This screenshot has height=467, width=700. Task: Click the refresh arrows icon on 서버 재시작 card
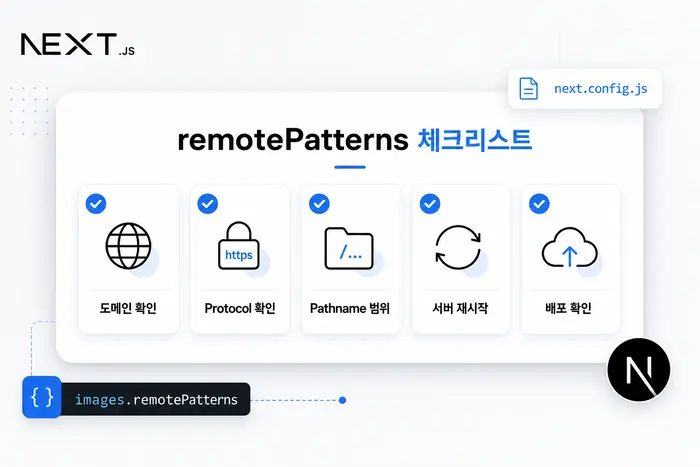click(x=458, y=247)
